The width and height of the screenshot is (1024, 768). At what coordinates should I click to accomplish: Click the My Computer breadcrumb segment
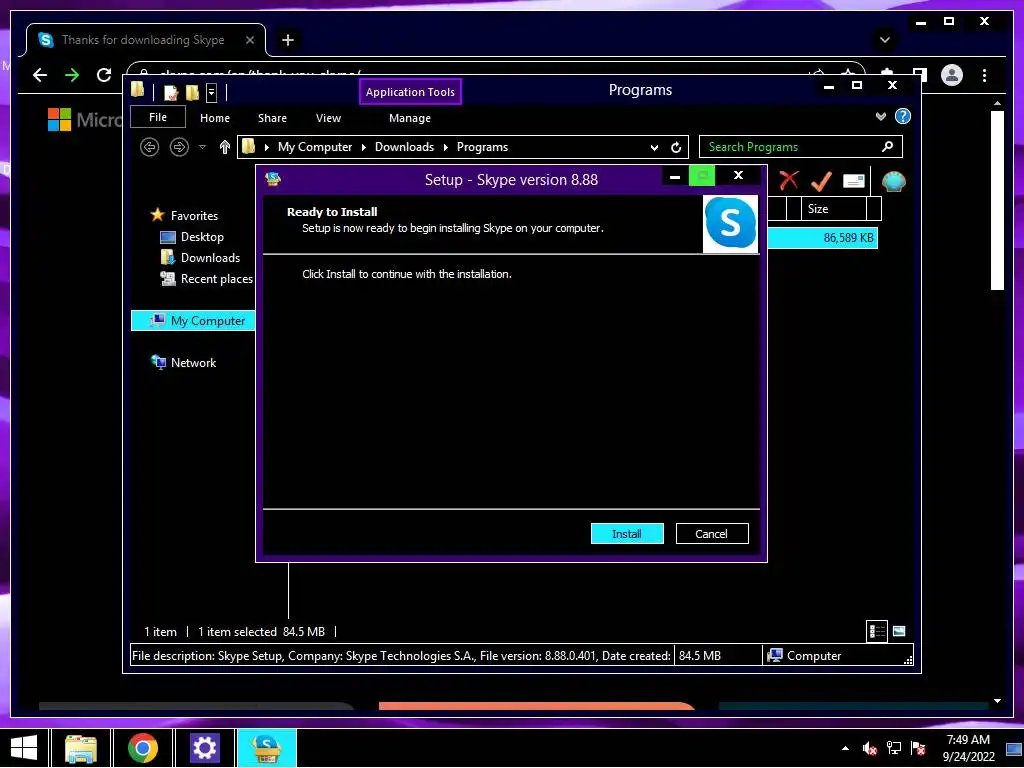315,147
